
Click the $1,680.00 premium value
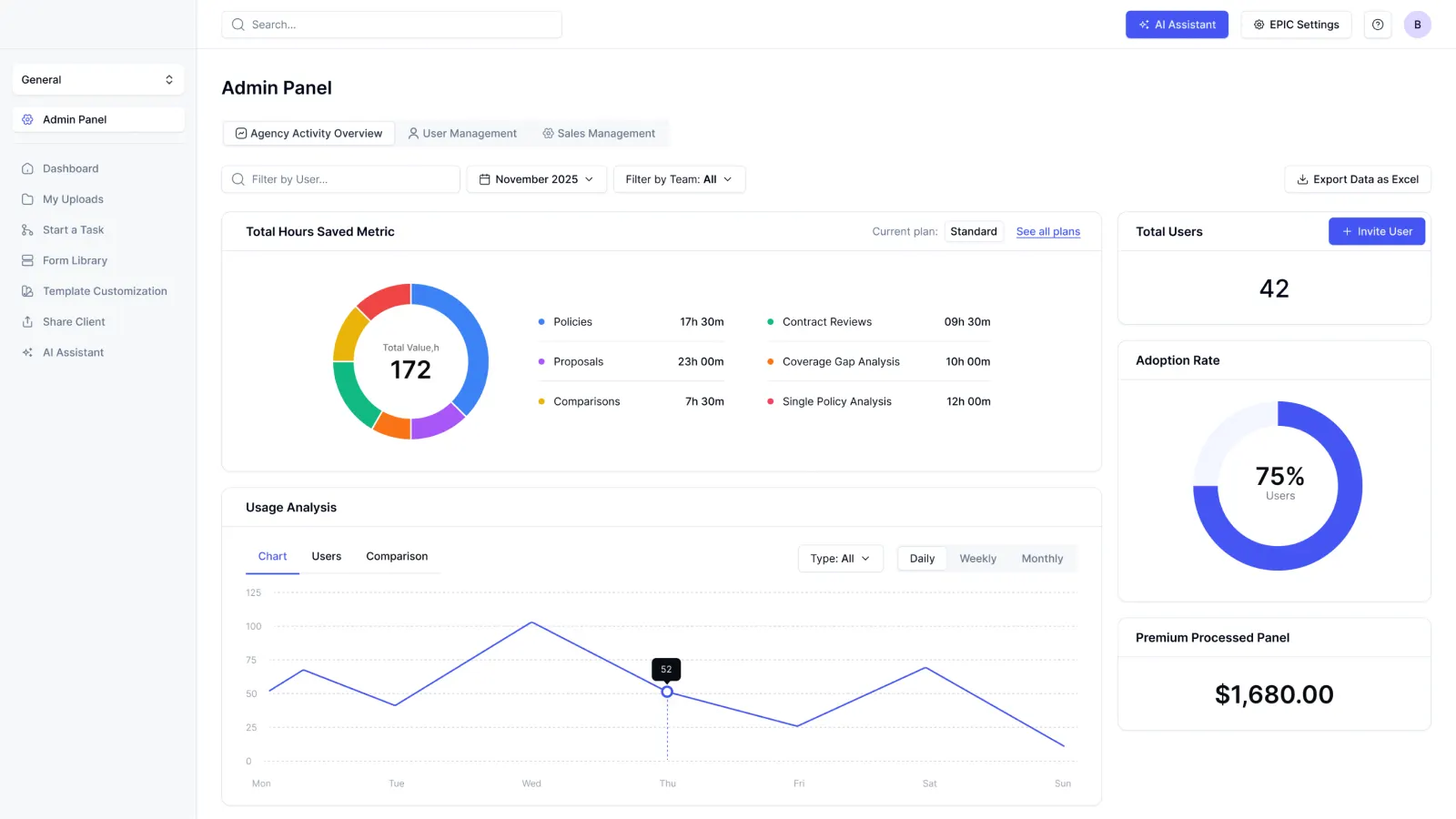click(1274, 694)
